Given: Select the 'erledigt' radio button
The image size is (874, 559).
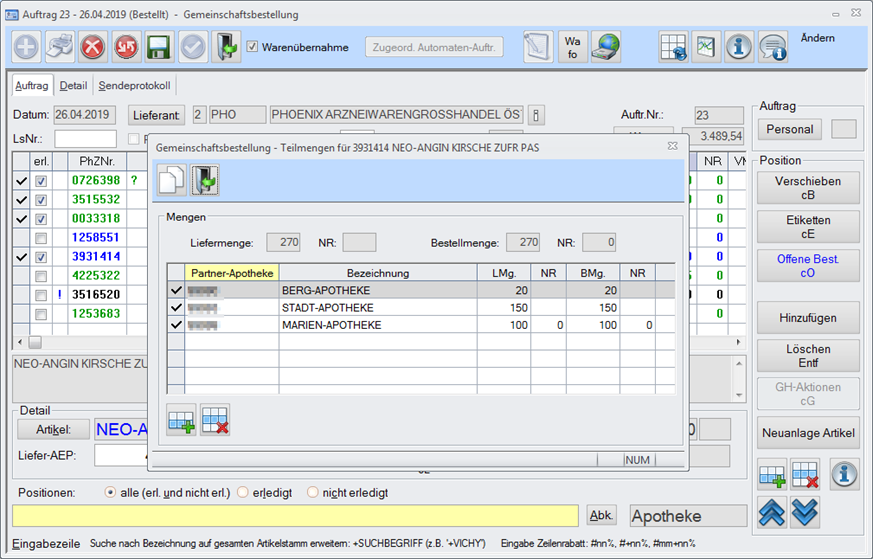Looking at the screenshot, I should pyautogui.click(x=242, y=493).
